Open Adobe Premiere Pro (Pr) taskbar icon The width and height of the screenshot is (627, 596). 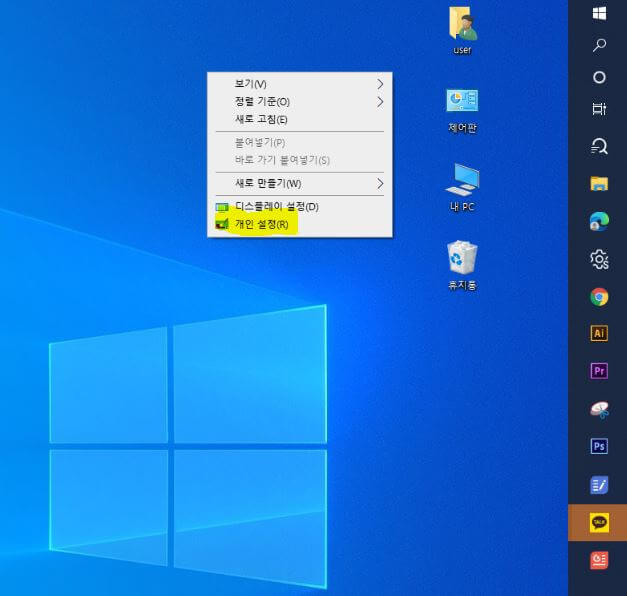(599, 371)
